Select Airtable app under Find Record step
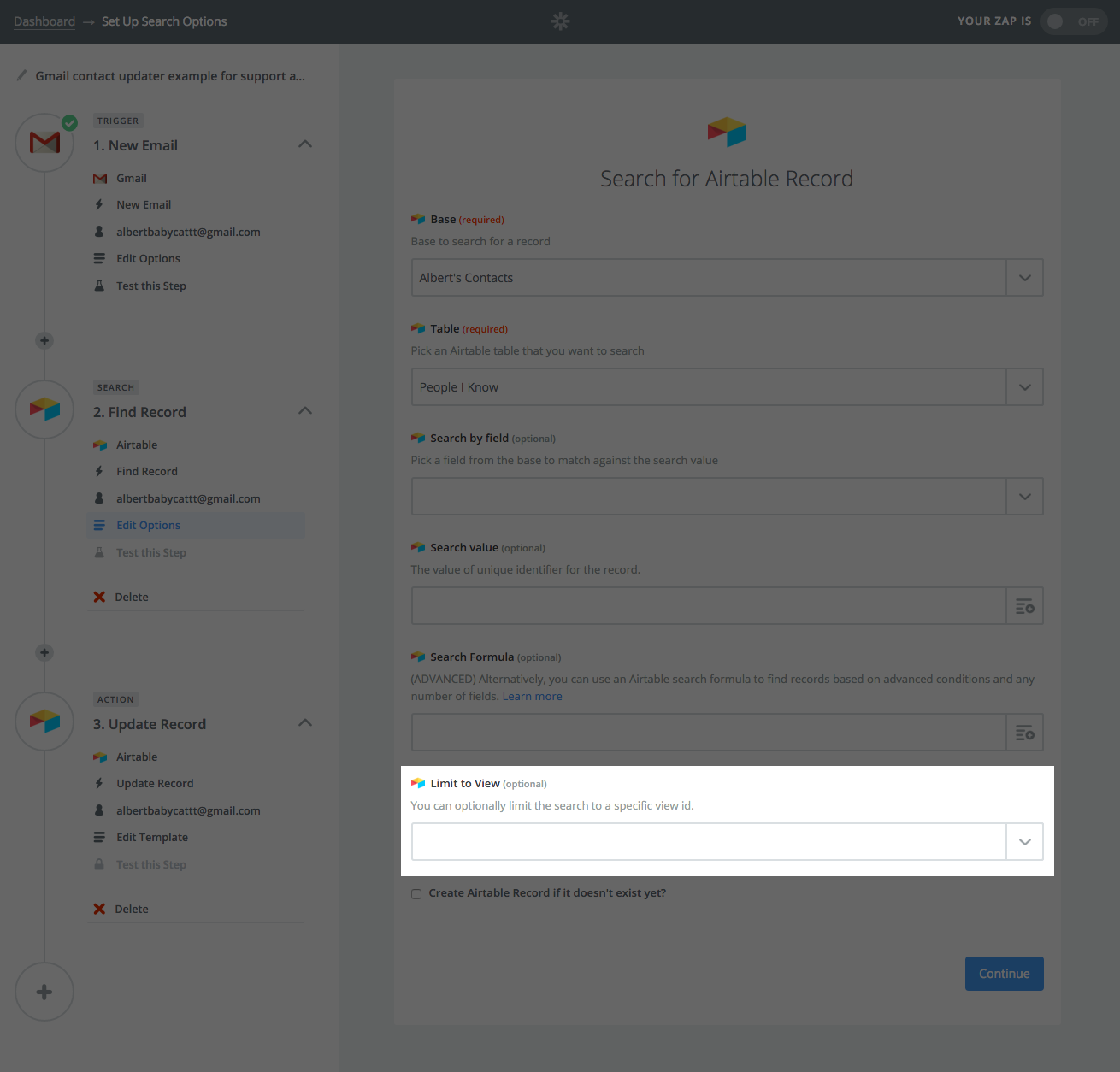The width and height of the screenshot is (1120, 1072). click(137, 445)
